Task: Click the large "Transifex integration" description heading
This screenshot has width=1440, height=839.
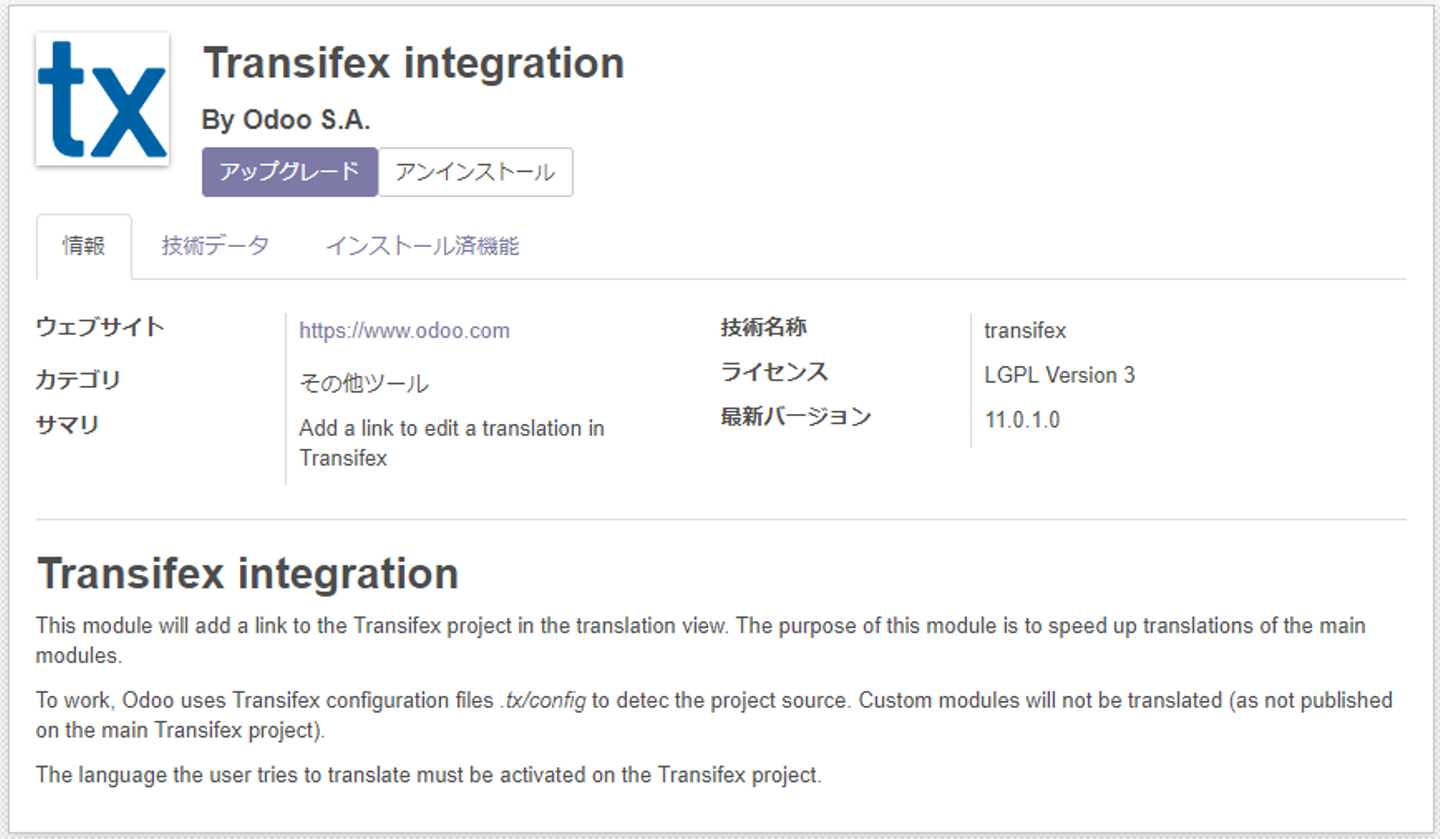Action: pyautogui.click(x=247, y=574)
